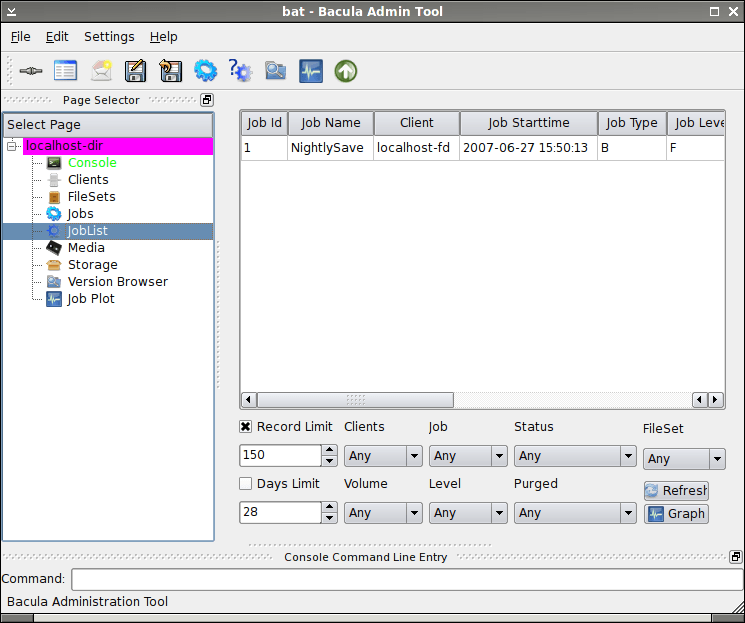Screen dimensions: 745x623
Task: Sort by the Job Name column header
Action: click(x=331, y=123)
